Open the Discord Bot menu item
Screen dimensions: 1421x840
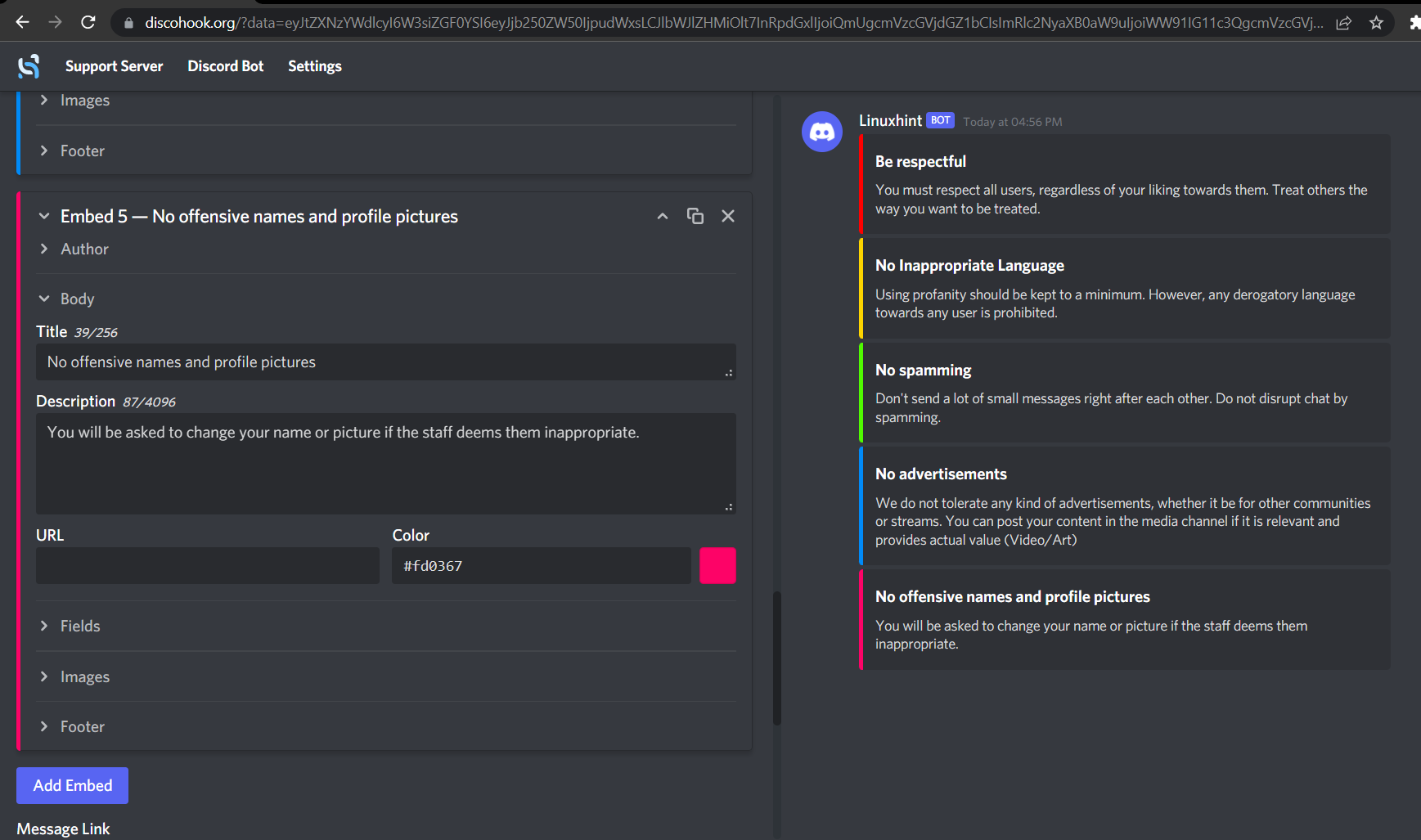pyautogui.click(x=226, y=66)
